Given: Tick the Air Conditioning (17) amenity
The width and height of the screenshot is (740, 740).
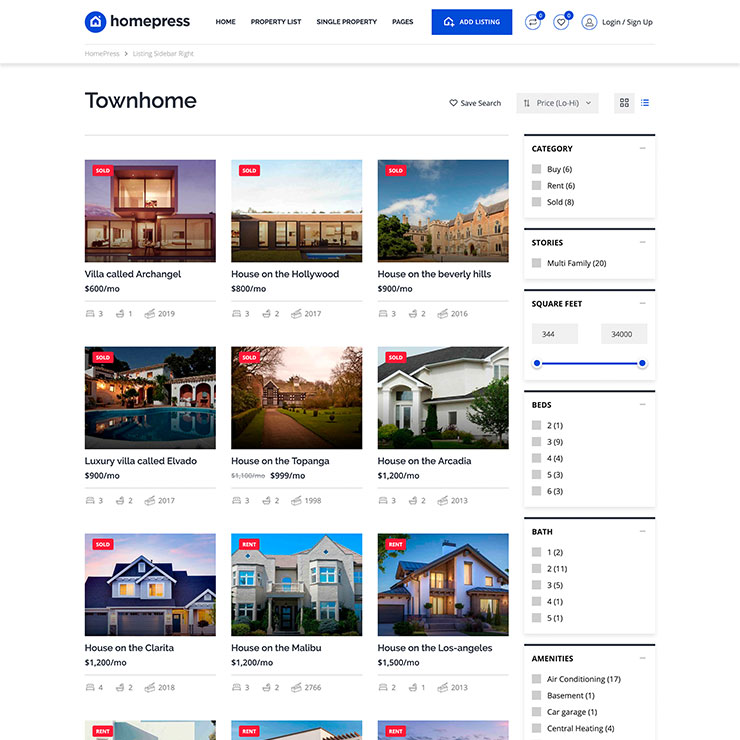Looking at the screenshot, I should click(x=537, y=679).
